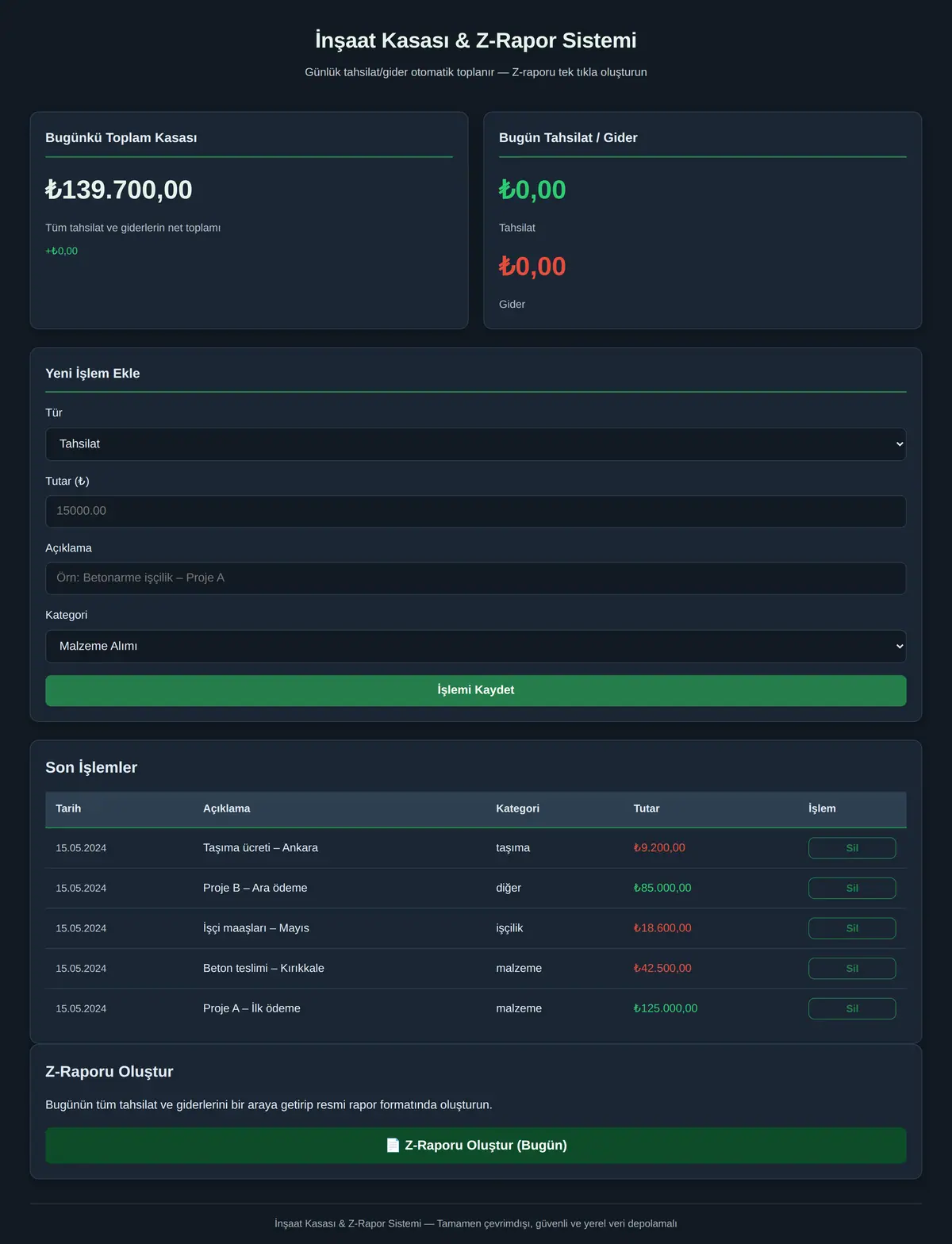The width and height of the screenshot is (952, 1244).
Task: Focus the Tutar amount input field
Action: 475,511
